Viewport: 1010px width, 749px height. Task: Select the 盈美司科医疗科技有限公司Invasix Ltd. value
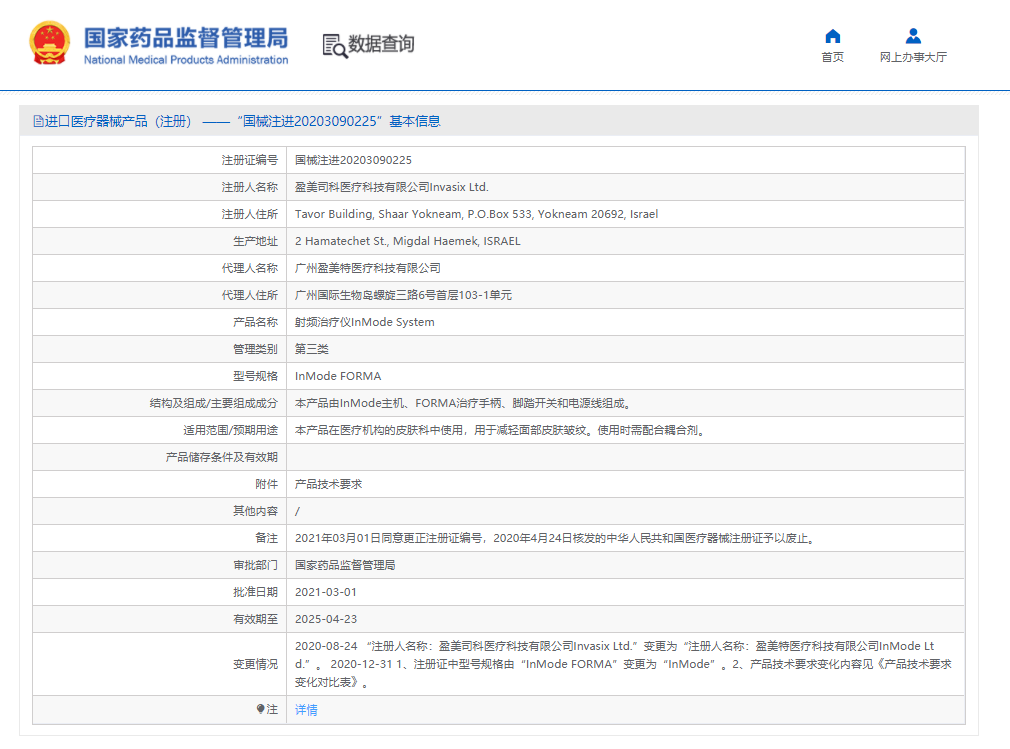392,187
